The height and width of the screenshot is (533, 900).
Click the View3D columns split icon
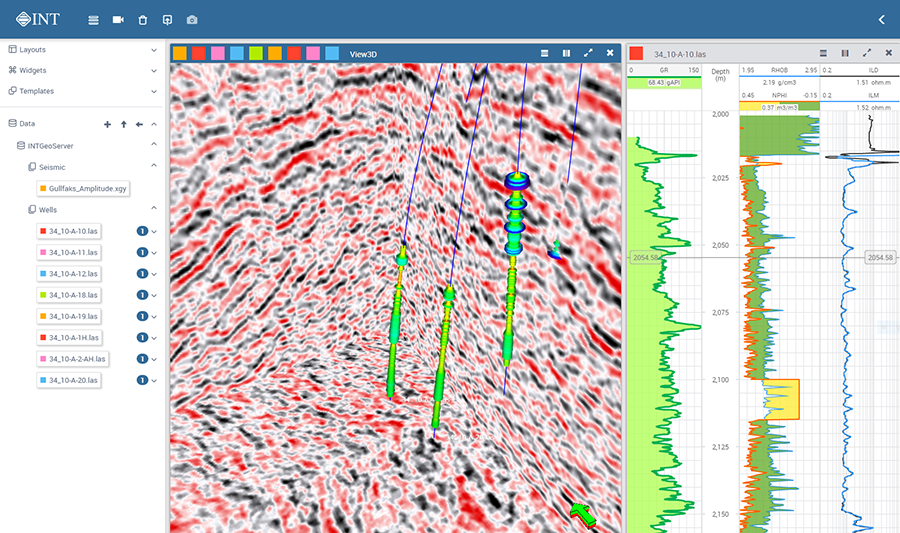point(567,53)
